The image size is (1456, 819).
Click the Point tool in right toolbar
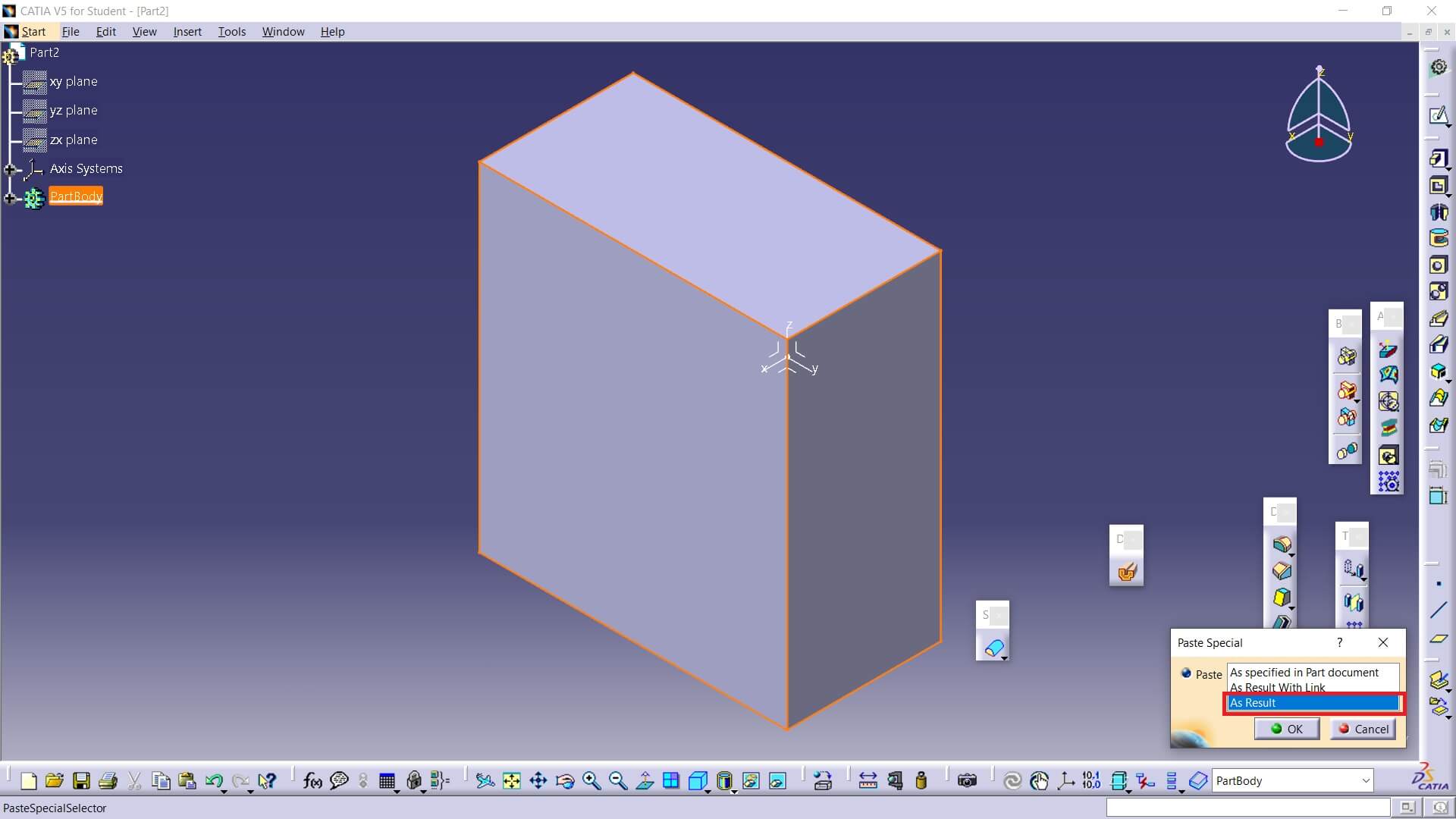coord(1439,584)
